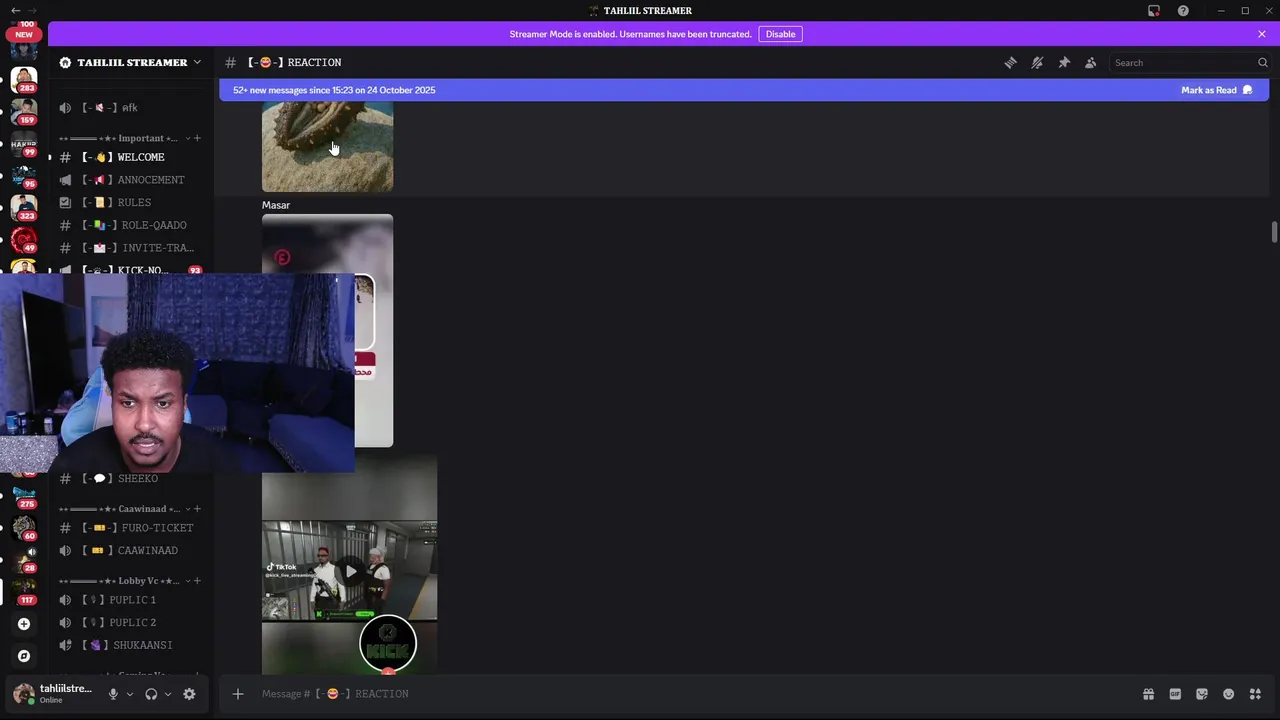Viewport: 1280px width, 720px height.
Task: Show member list icon
Action: tap(1091, 62)
